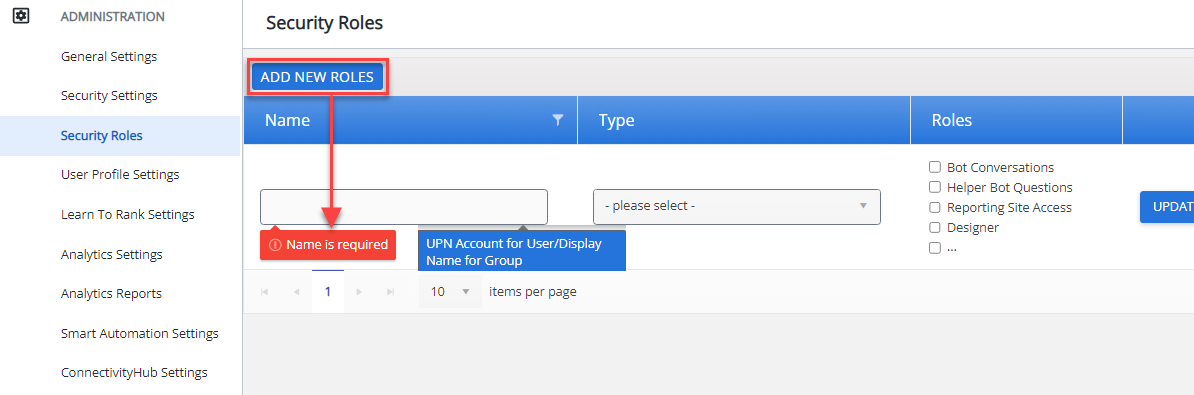This screenshot has height=395, width=1194.
Task: Expand the items per page dropdown
Action: (x=450, y=291)
